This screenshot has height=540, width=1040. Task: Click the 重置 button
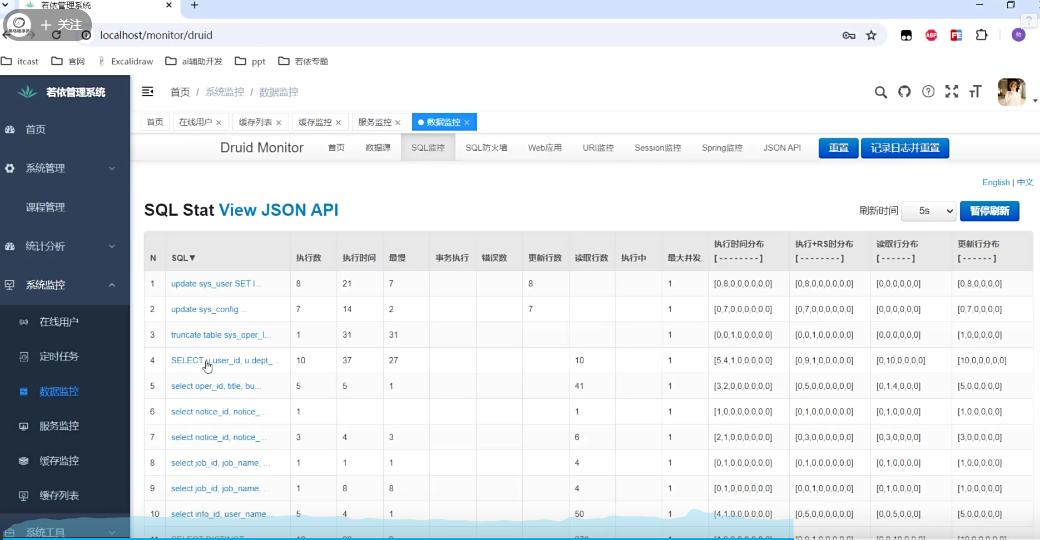838,148
